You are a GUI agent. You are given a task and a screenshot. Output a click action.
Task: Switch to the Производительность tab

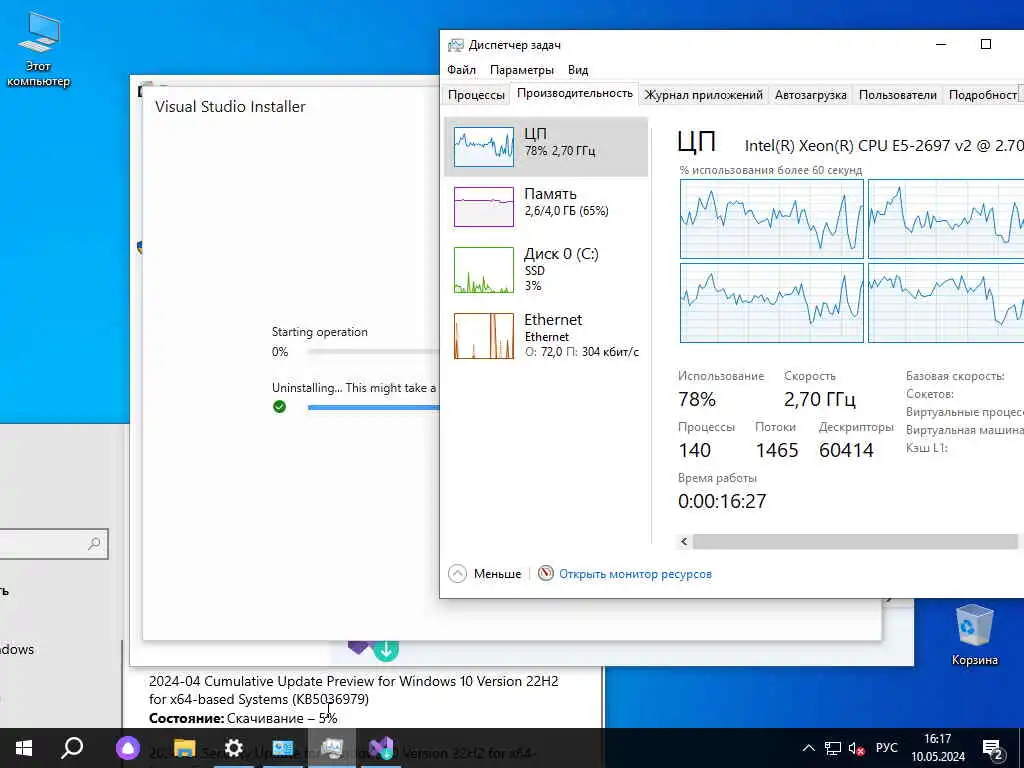tap(575, 93)
